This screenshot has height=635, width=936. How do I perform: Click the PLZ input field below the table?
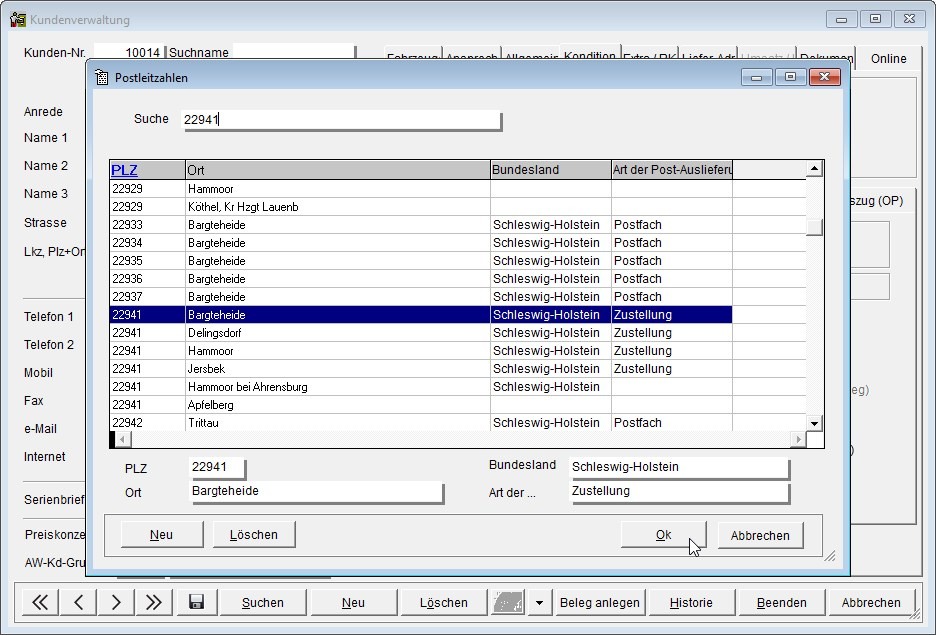[217, 467]
